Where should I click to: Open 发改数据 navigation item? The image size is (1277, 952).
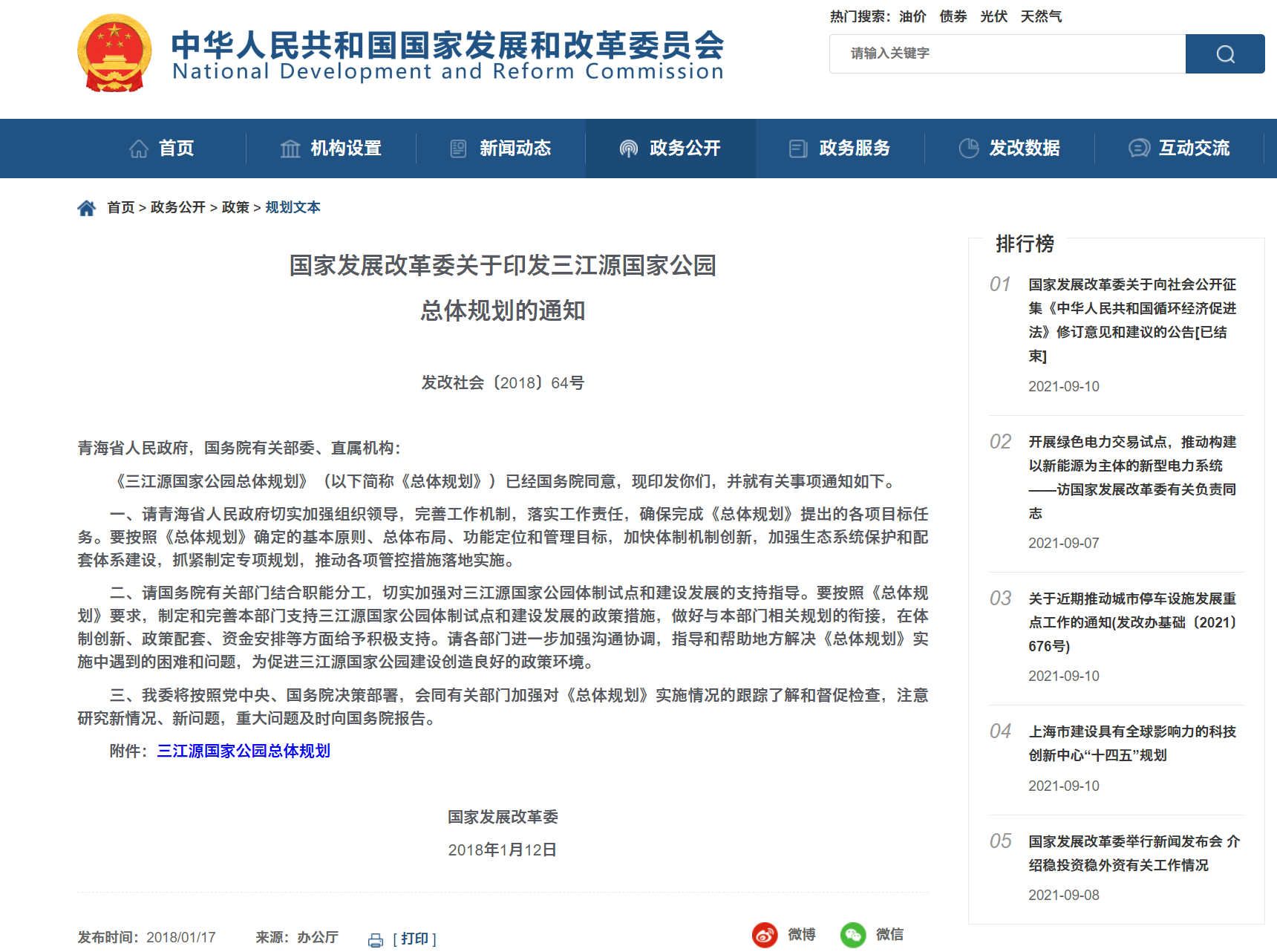tap(1010, 149)
